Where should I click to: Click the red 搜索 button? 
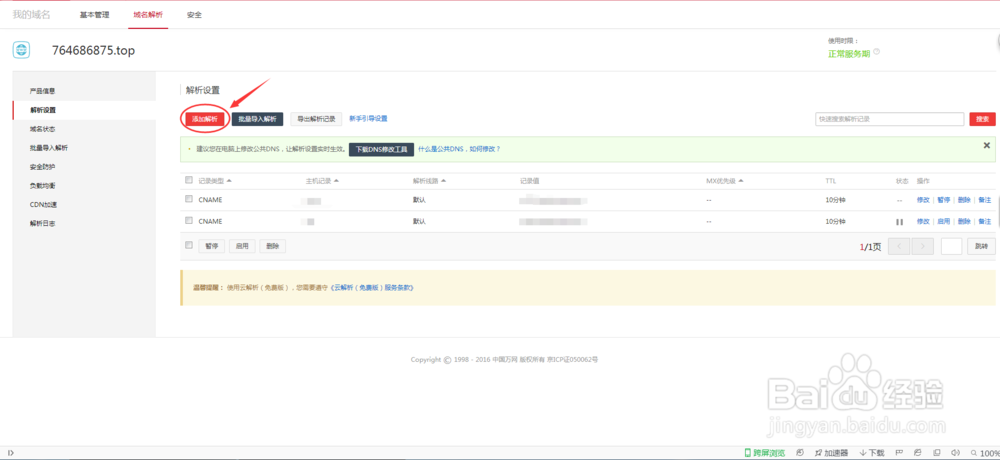coord(982,119)
